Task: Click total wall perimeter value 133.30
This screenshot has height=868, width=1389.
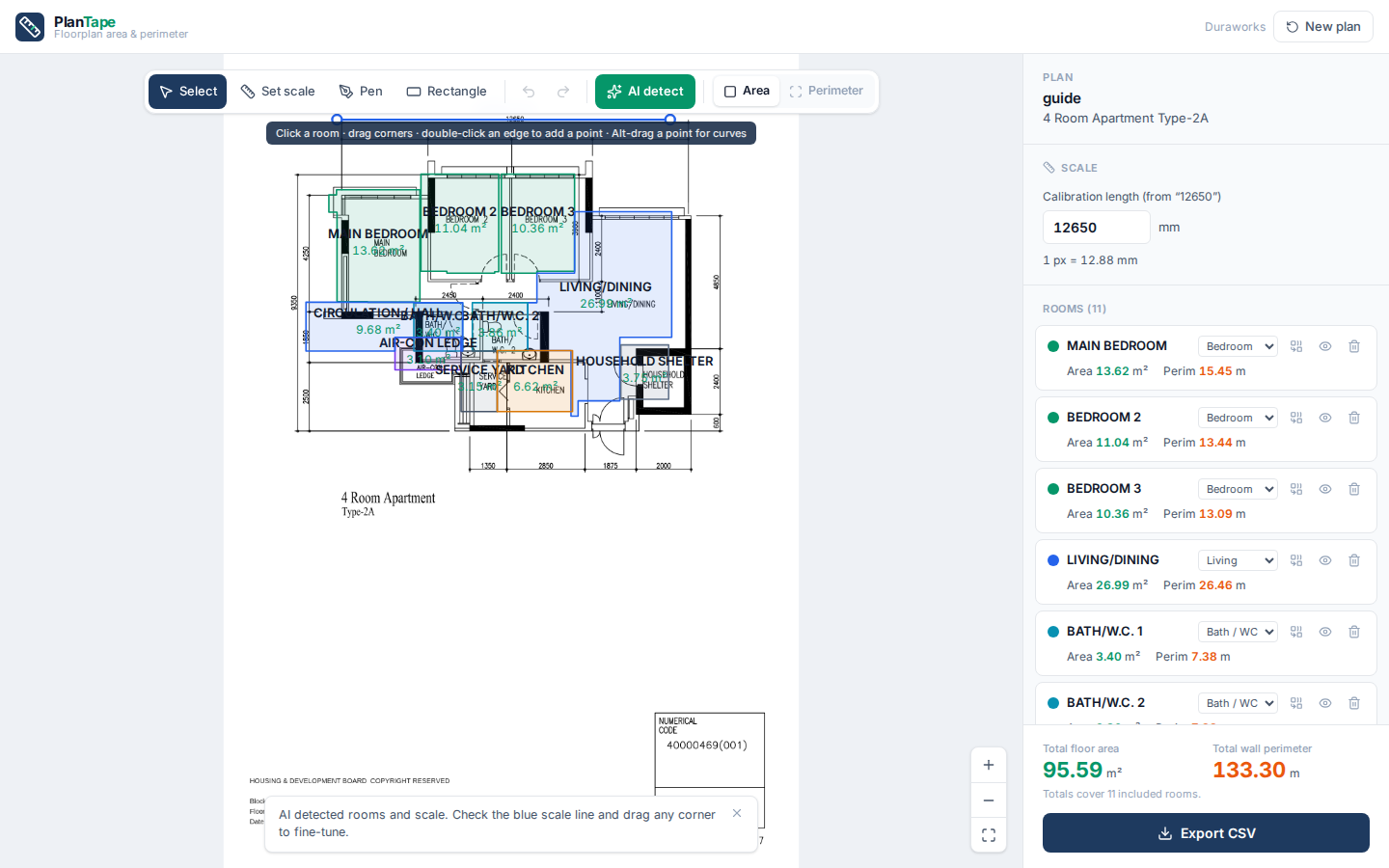Action: [x=1249, y=770]
